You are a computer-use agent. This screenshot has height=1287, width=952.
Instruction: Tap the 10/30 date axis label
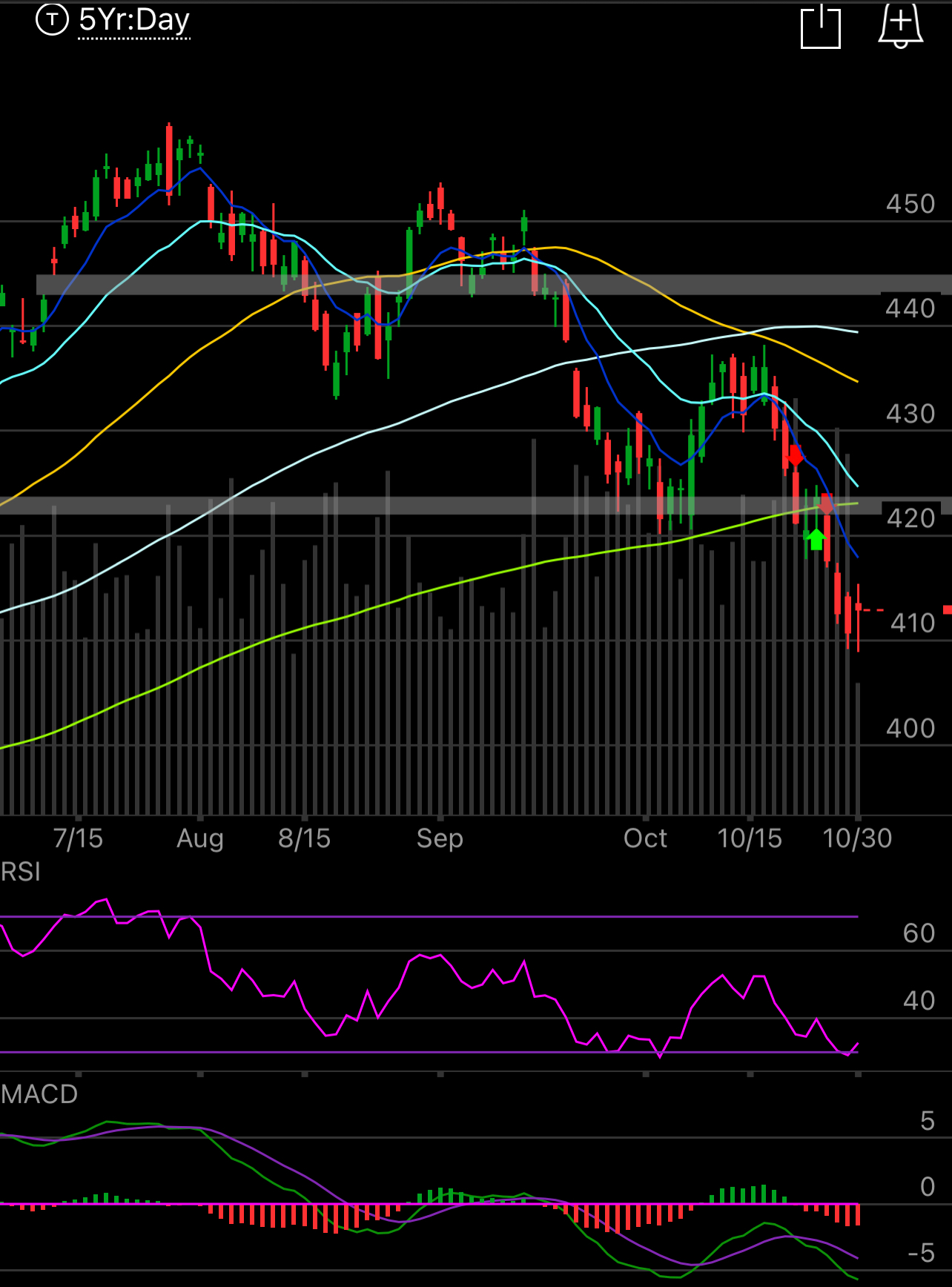point(857,838)
